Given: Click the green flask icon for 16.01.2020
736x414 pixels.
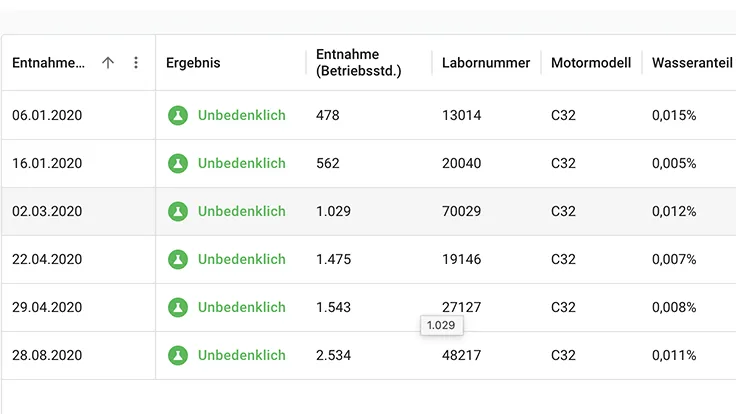Looking at the screenshot, I should point(178,163).
